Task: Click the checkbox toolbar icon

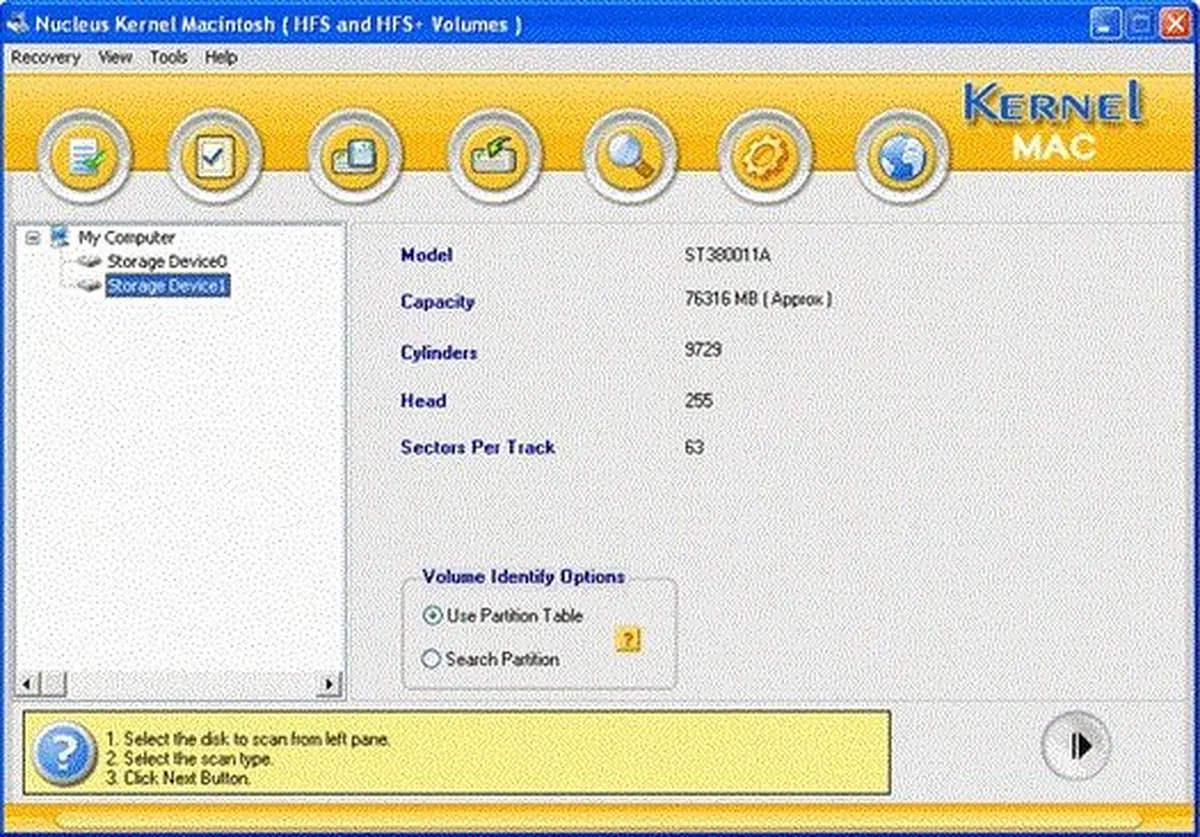Action: tap(215, 157)
